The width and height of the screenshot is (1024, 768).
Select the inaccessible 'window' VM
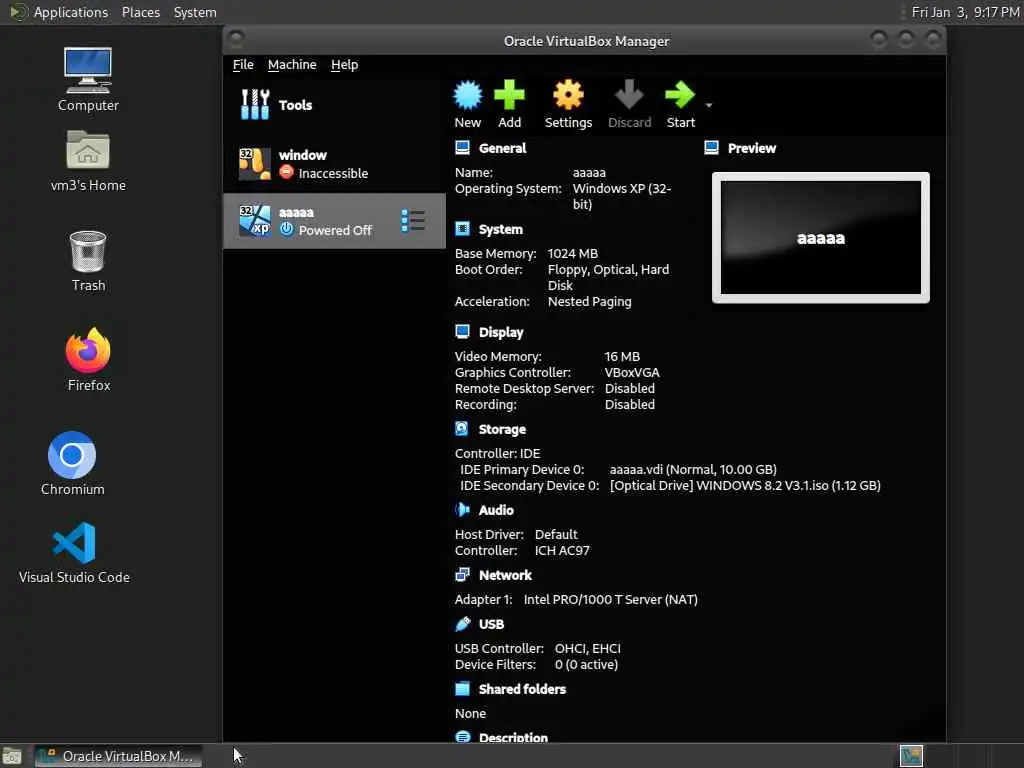[334, 164]
